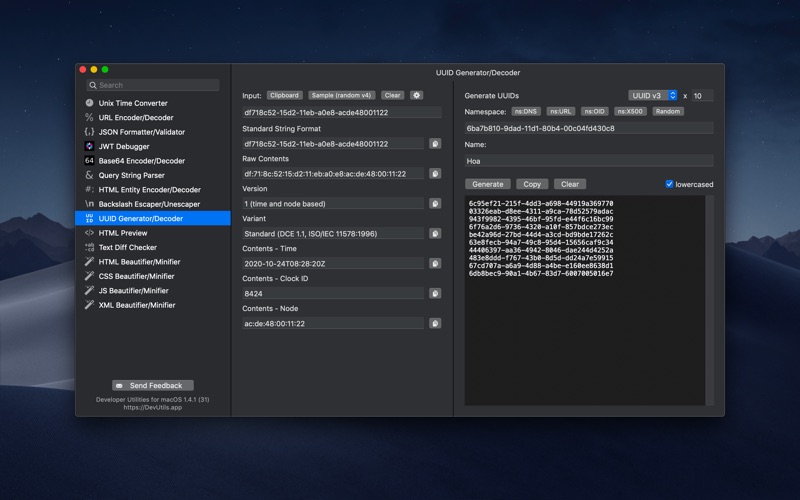The height and width of the screenshot is (500, 800).
Task: Open Base64 Encoder/Decoder in sidebar
Action: [141, 160]
